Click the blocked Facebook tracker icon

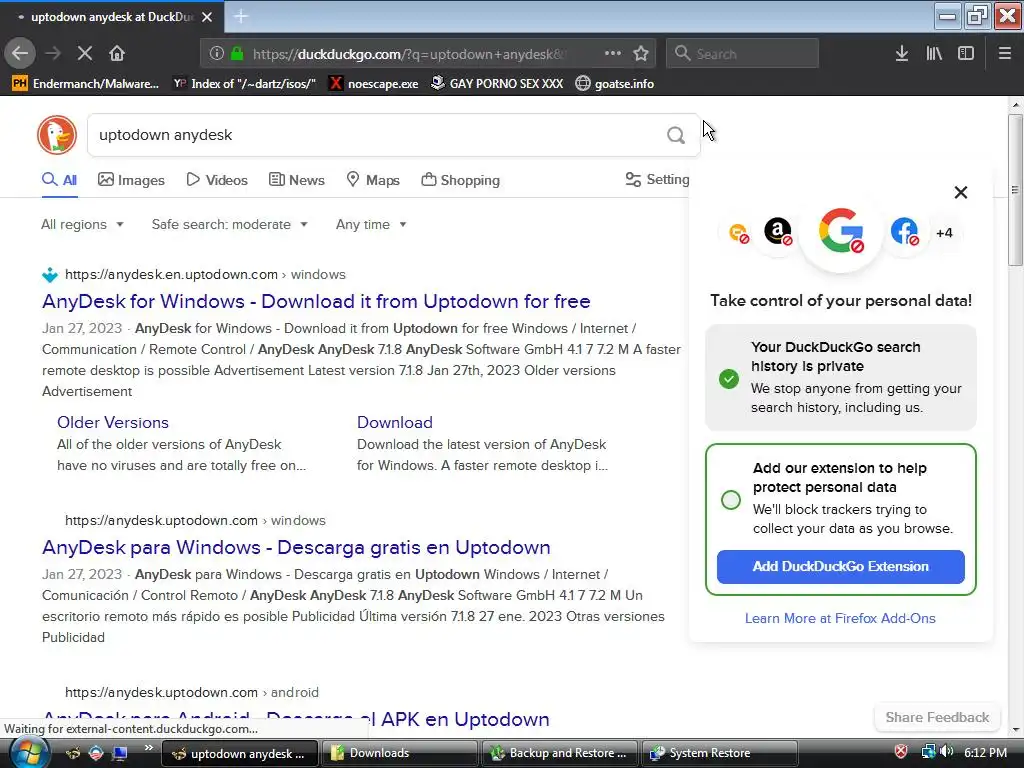tap(904, 231)
